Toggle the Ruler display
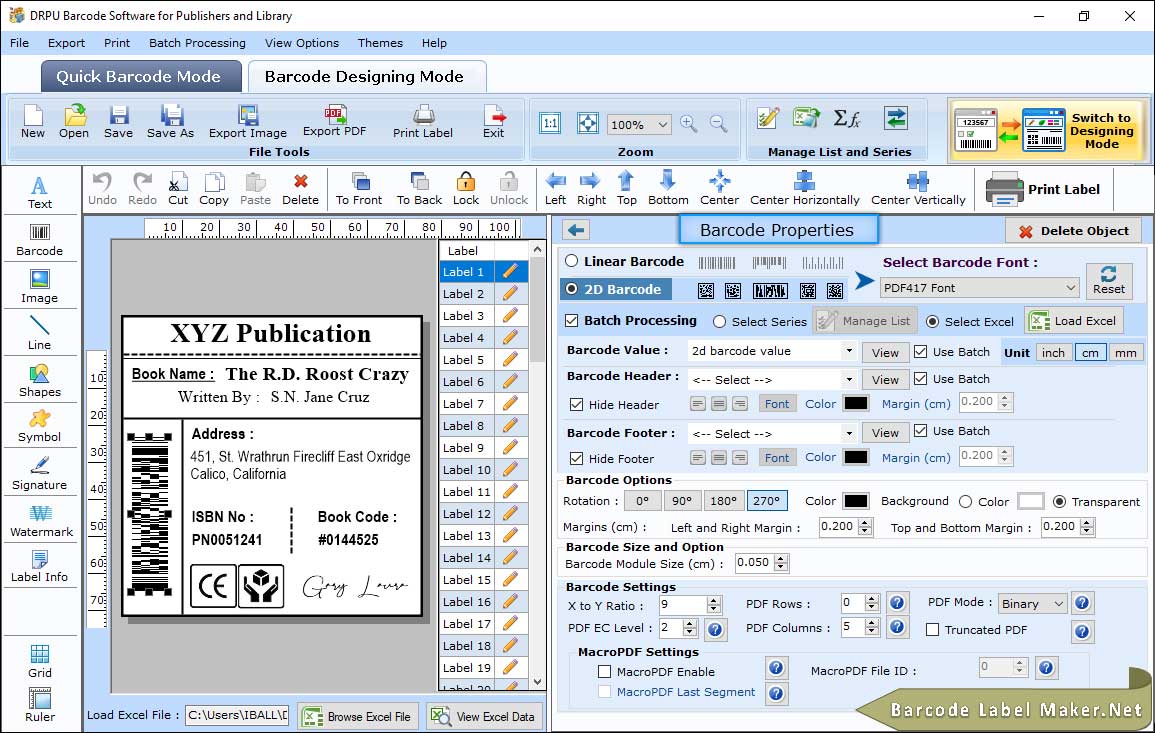The width and height of the screenshot is (1155, 733). (40, 705)
